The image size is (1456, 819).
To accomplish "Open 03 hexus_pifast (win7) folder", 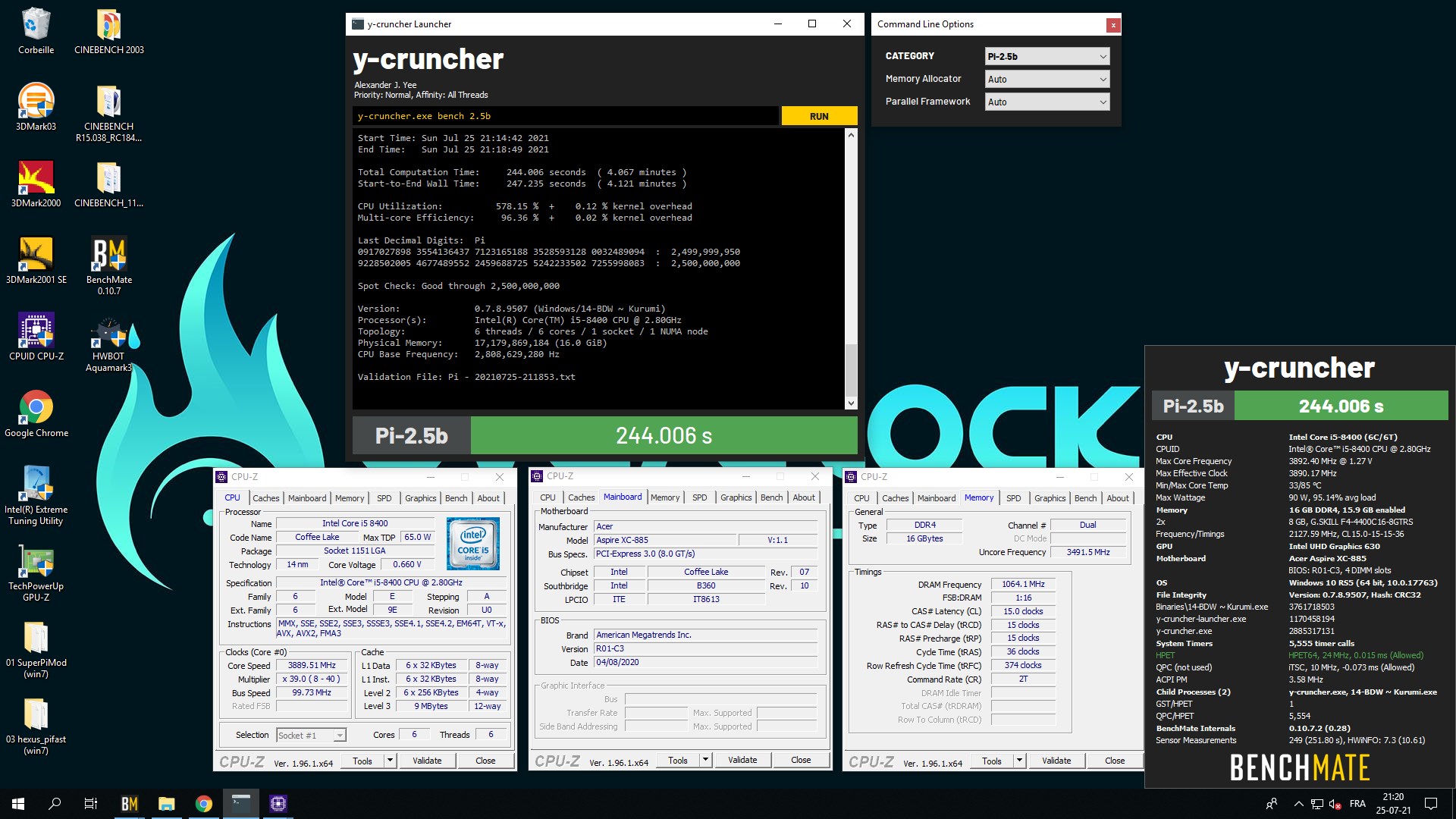I will coord(36,725).
